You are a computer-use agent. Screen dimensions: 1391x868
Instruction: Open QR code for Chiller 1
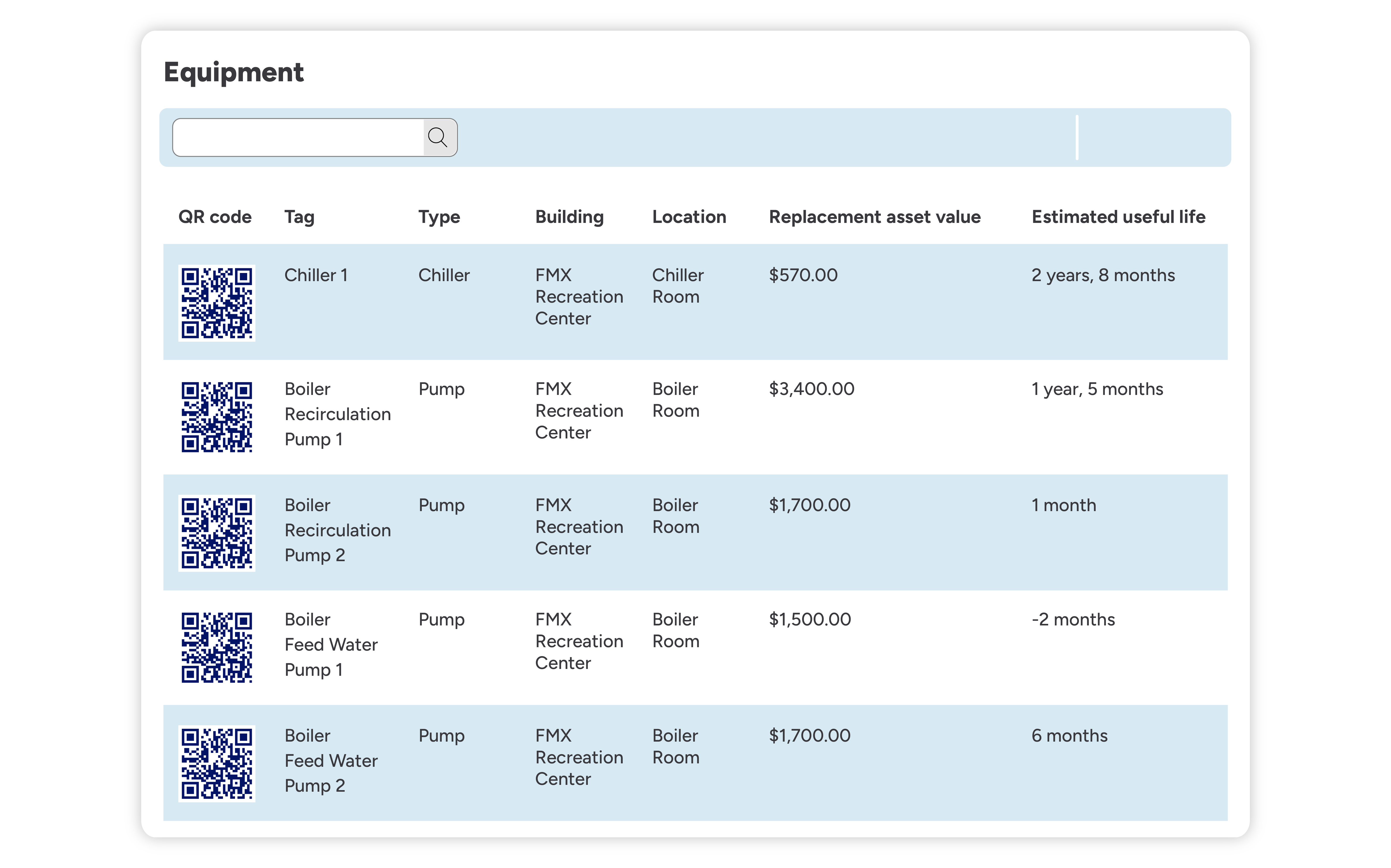pyautogui.click(x=216, y=303)
